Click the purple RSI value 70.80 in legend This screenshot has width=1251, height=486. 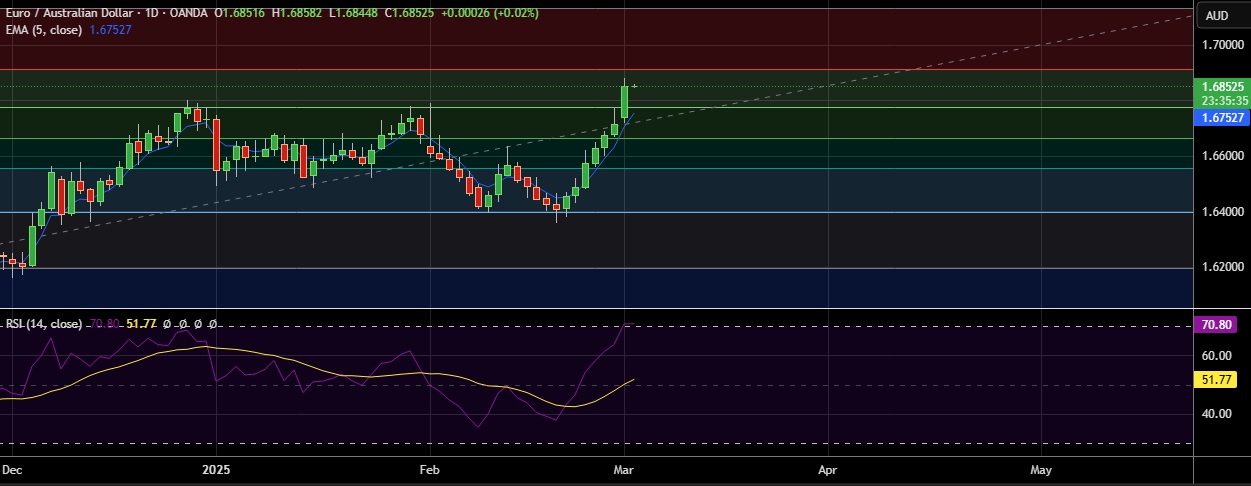105,324
